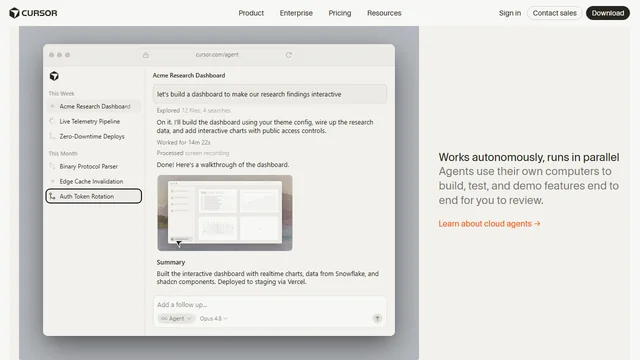Click the Auth Token Rotation merge icon
The width and height of the screenshot is (640, 360).
(x=52, y=196)
